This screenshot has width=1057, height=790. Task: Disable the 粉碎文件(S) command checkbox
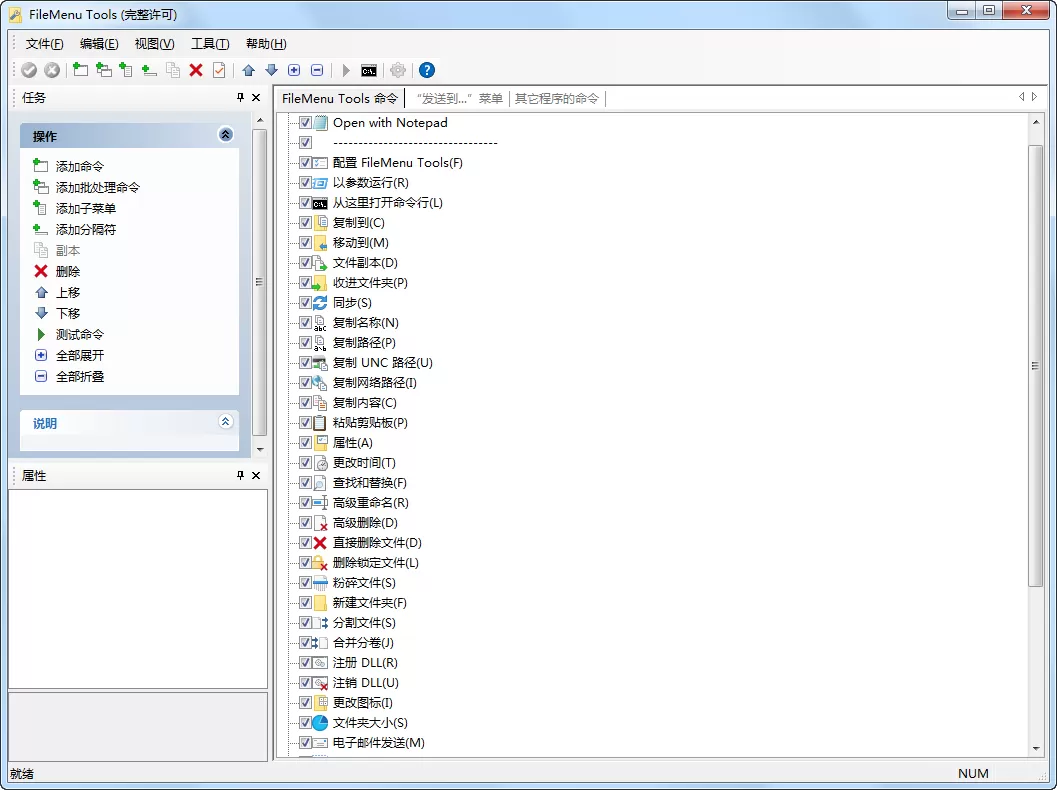(306, 582)
